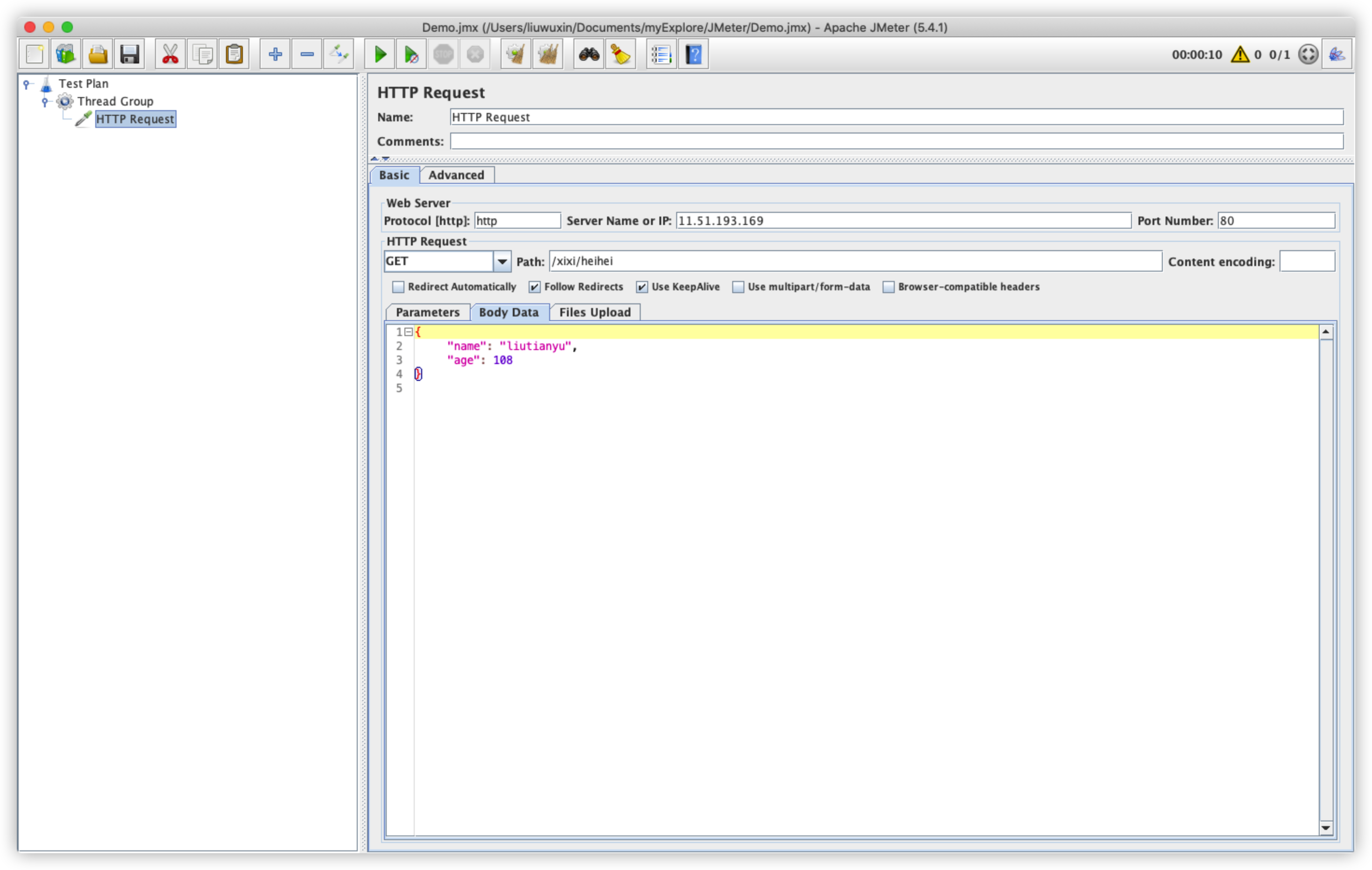
Task: Open the Function Helper list icon
Action: pyautogui.click(x=661, y=55)
